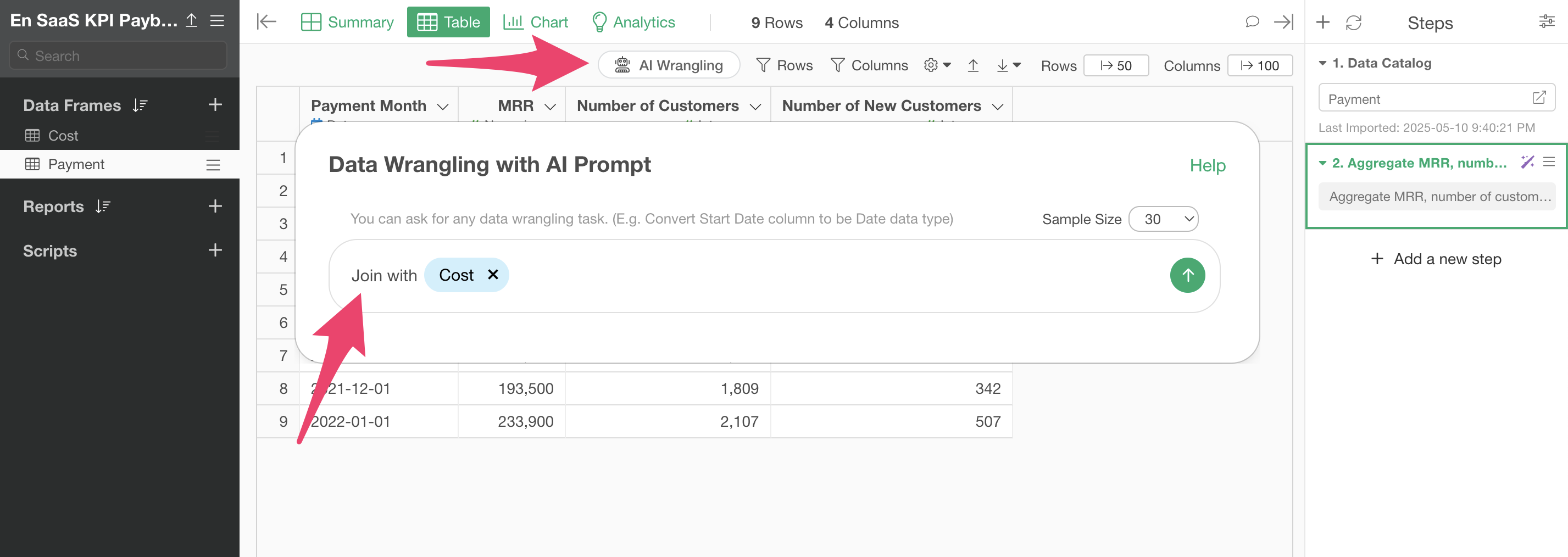Image resolution: width=1568 pixels, height=557 pixels.
Task: Open the table settings gear dropdown
Action: point(937,64)
